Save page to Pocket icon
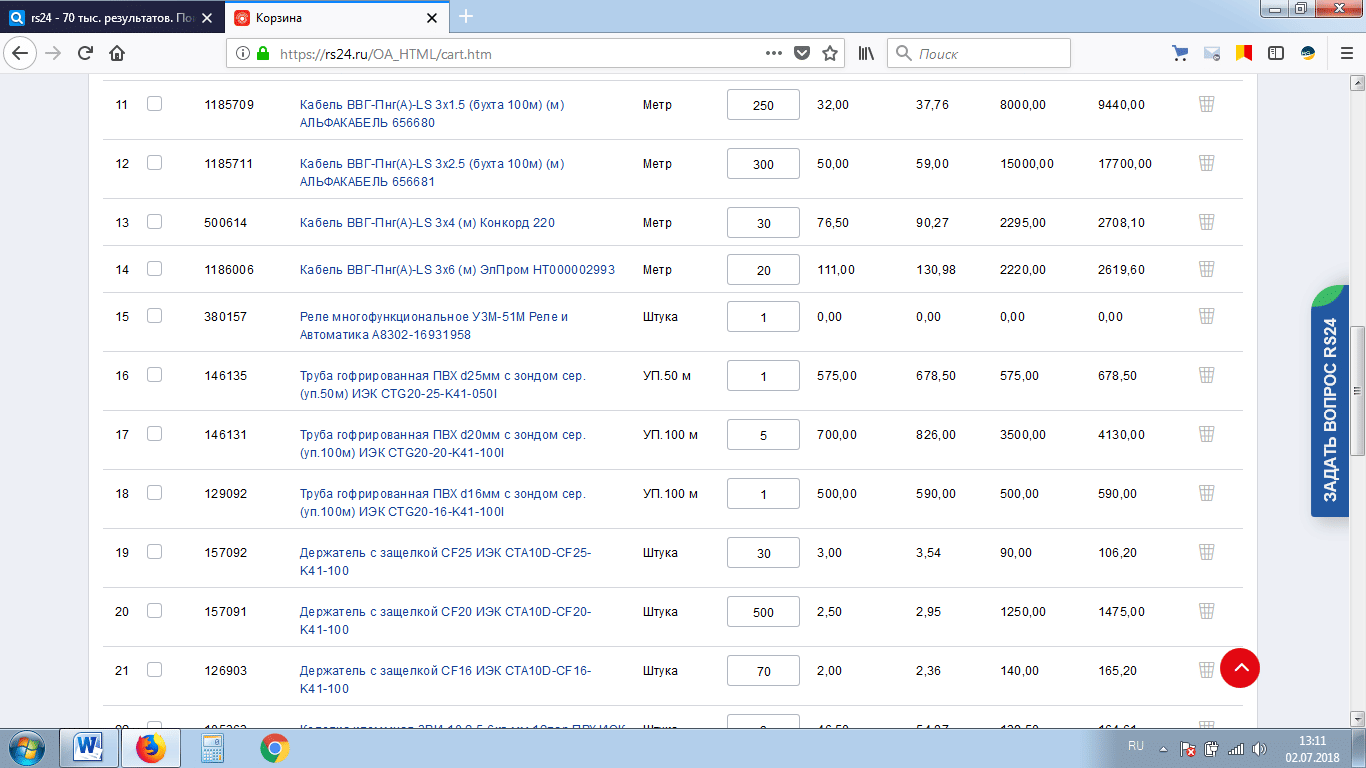The height and width of the screenshot is (768, 1366). point(801,54)
